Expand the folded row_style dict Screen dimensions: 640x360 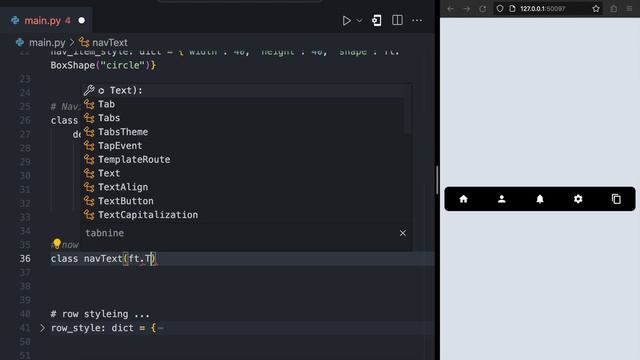pos(42,328)
